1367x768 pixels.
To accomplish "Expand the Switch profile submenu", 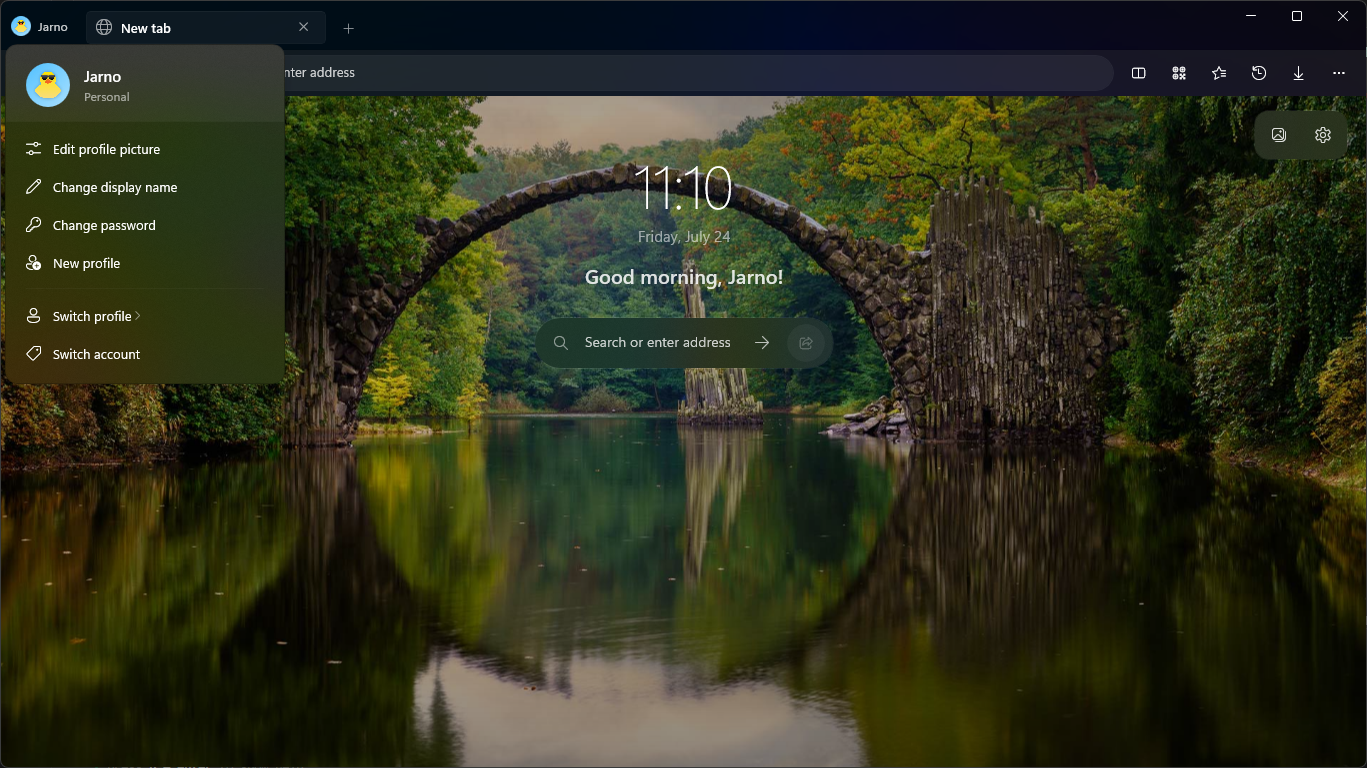I will click(145, 316).
